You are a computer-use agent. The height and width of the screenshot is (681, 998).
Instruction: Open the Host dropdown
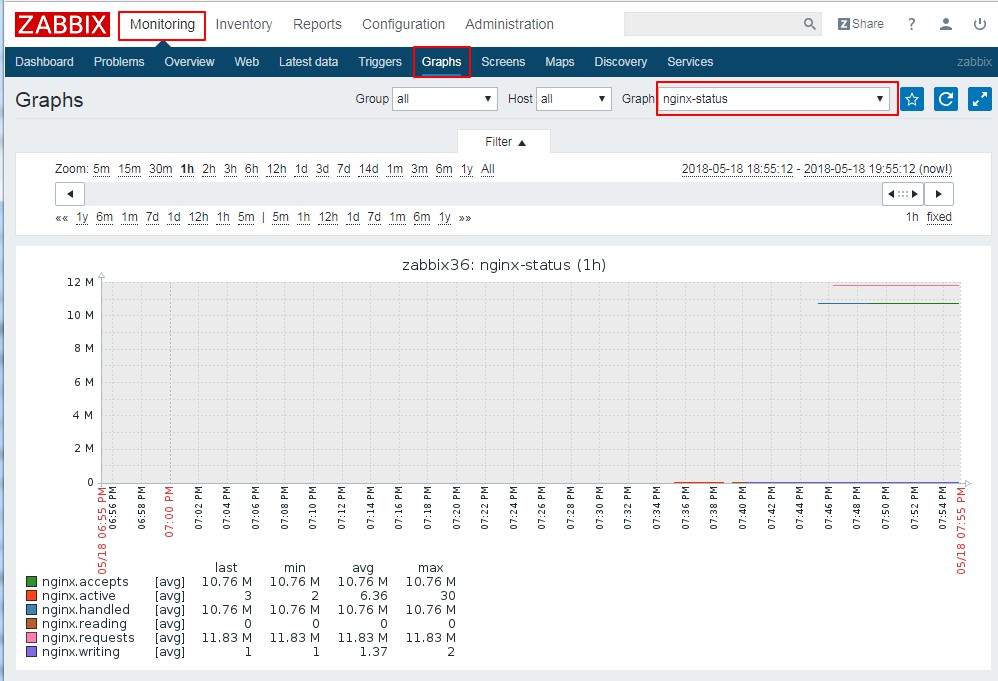574,99
